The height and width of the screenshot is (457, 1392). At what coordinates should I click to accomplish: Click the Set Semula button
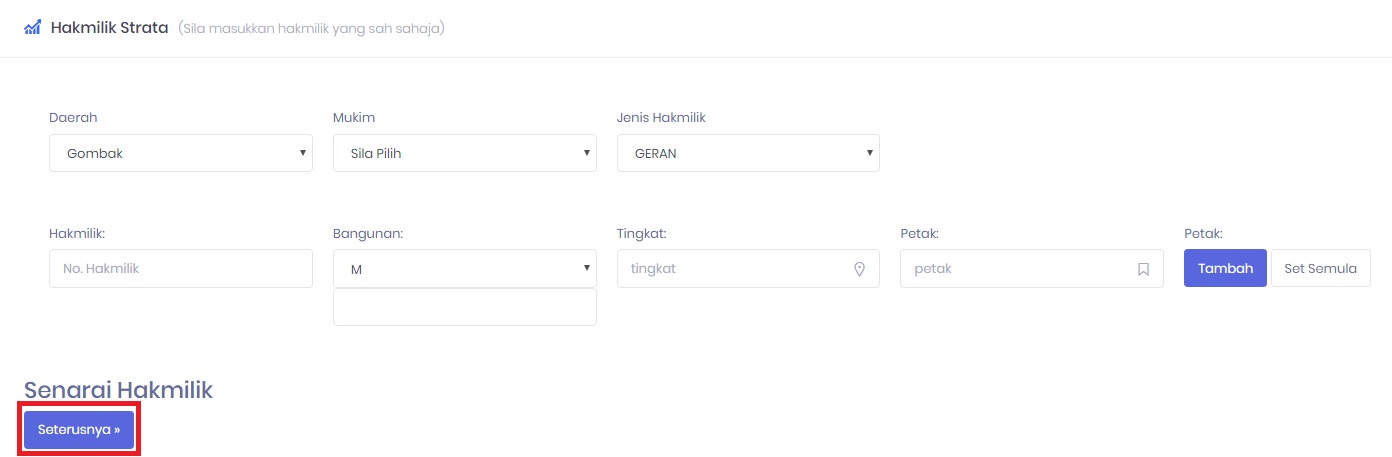[1320, 268]
